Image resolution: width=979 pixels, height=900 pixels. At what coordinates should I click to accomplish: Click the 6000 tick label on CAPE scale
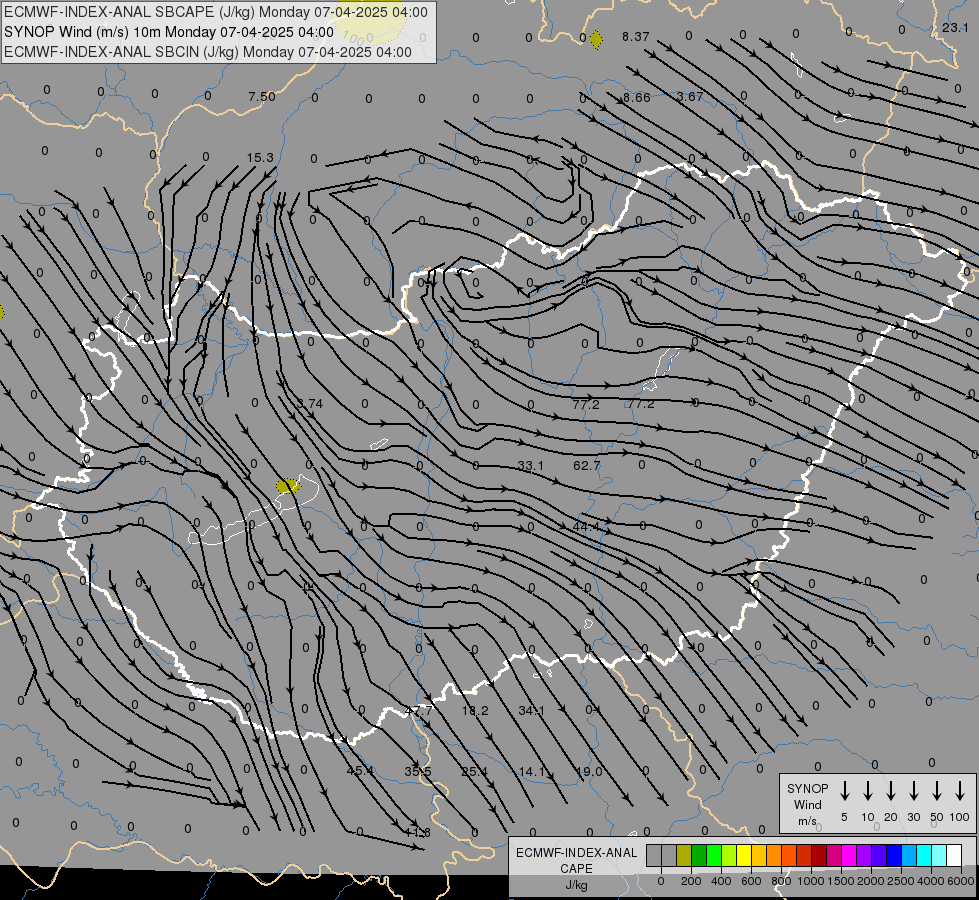pos(960,881)
